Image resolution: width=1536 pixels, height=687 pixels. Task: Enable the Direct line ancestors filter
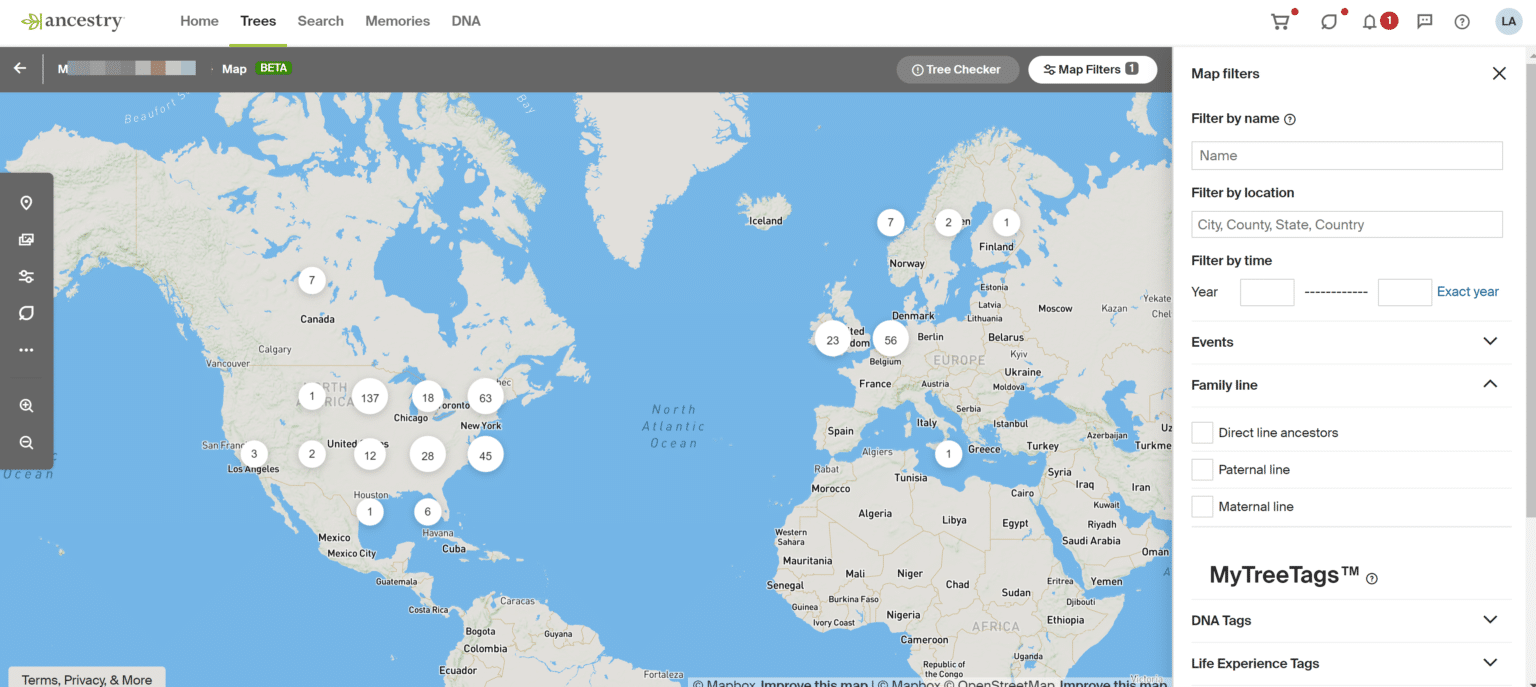tap(1202, 432)
